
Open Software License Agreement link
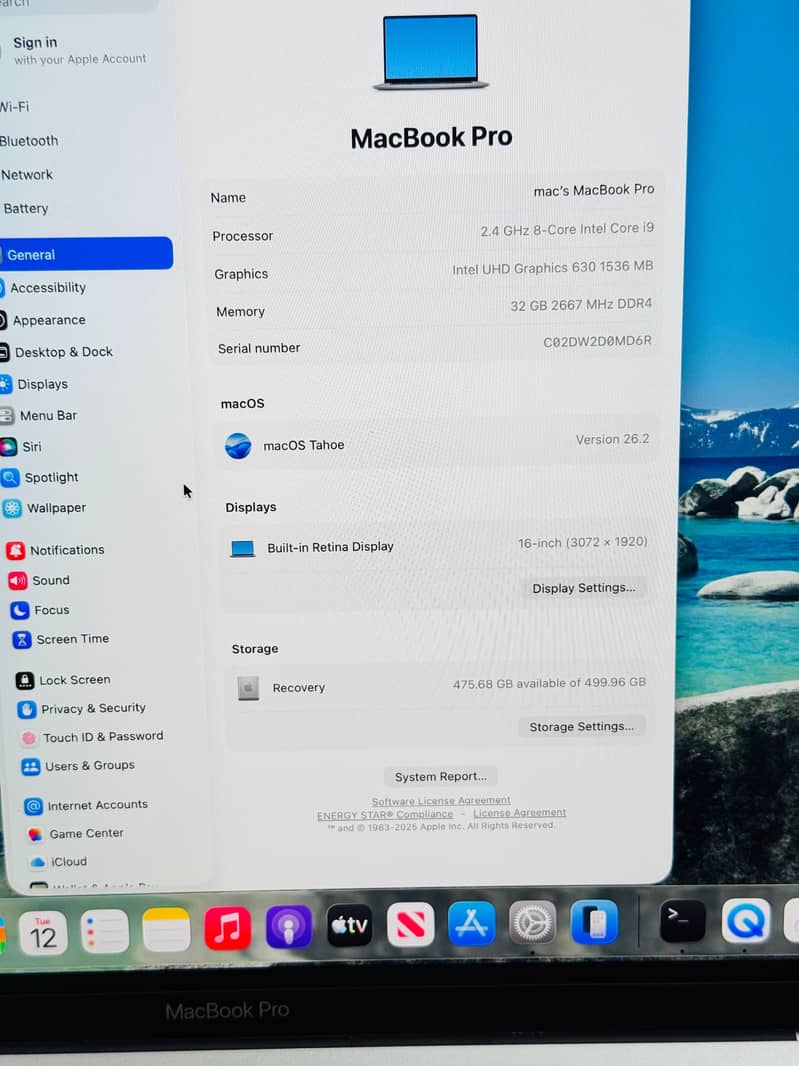pyautogui.click(x=441, y=801)
